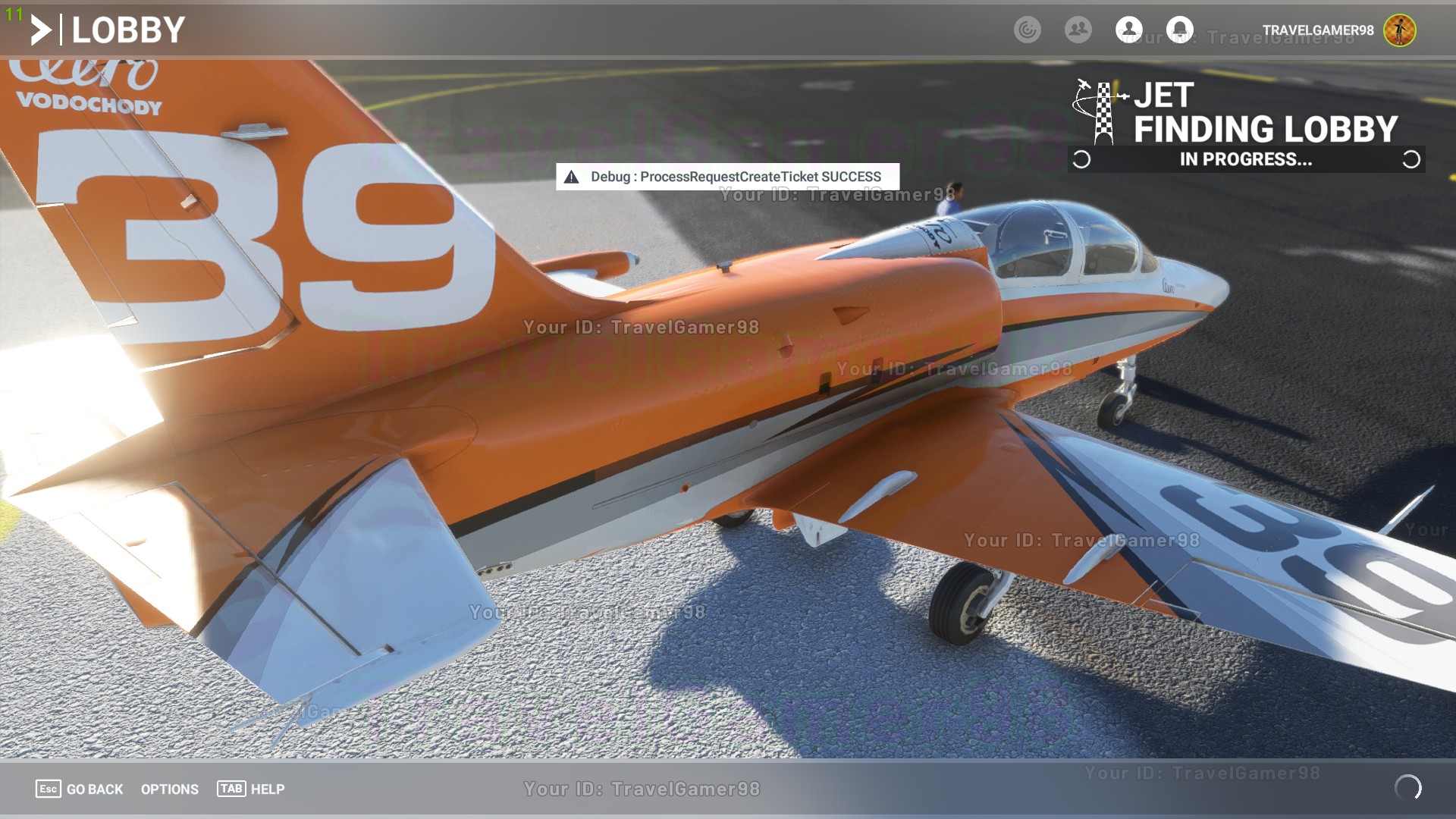Open the radar activity icon
Screen dimensions: 1456x819
click(x=1028, y=30)
